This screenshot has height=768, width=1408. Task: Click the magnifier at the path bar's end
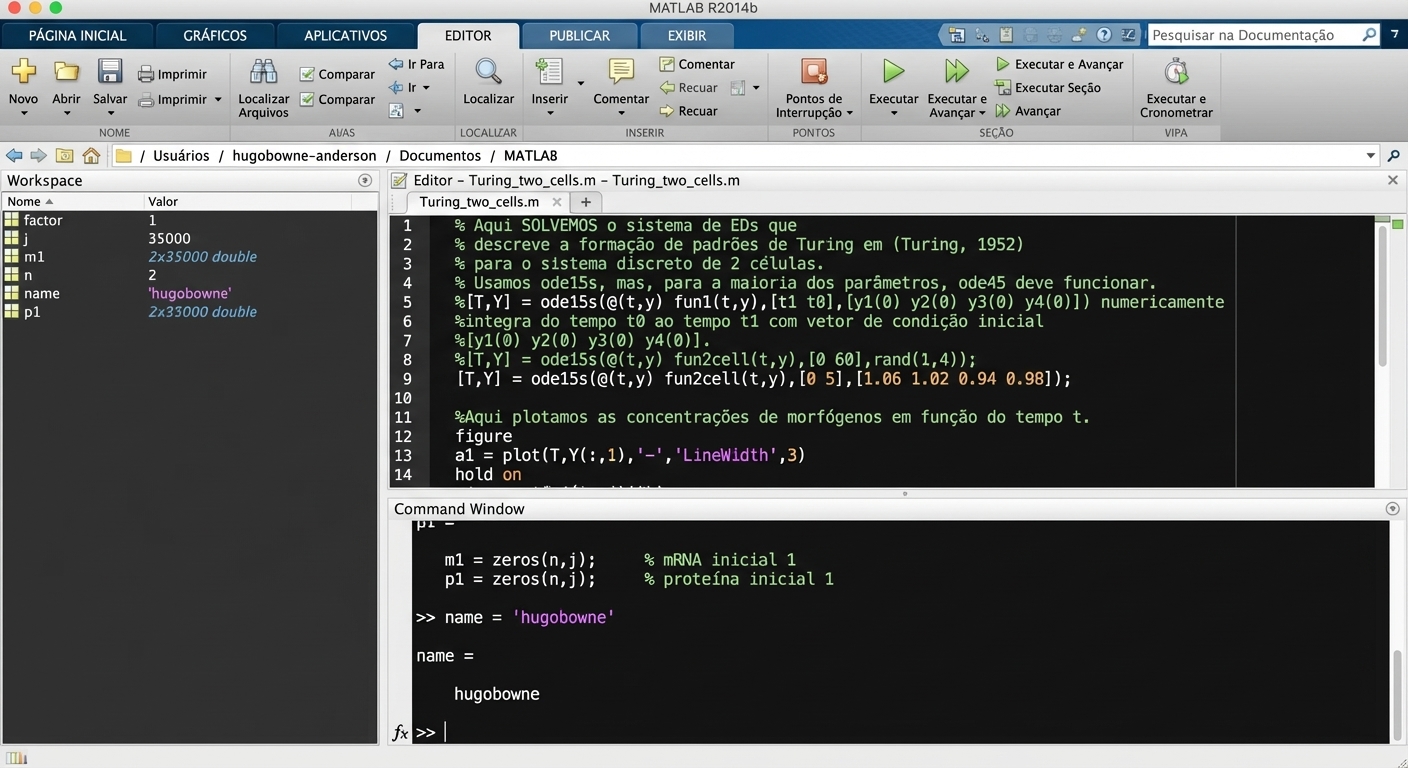1393,156
